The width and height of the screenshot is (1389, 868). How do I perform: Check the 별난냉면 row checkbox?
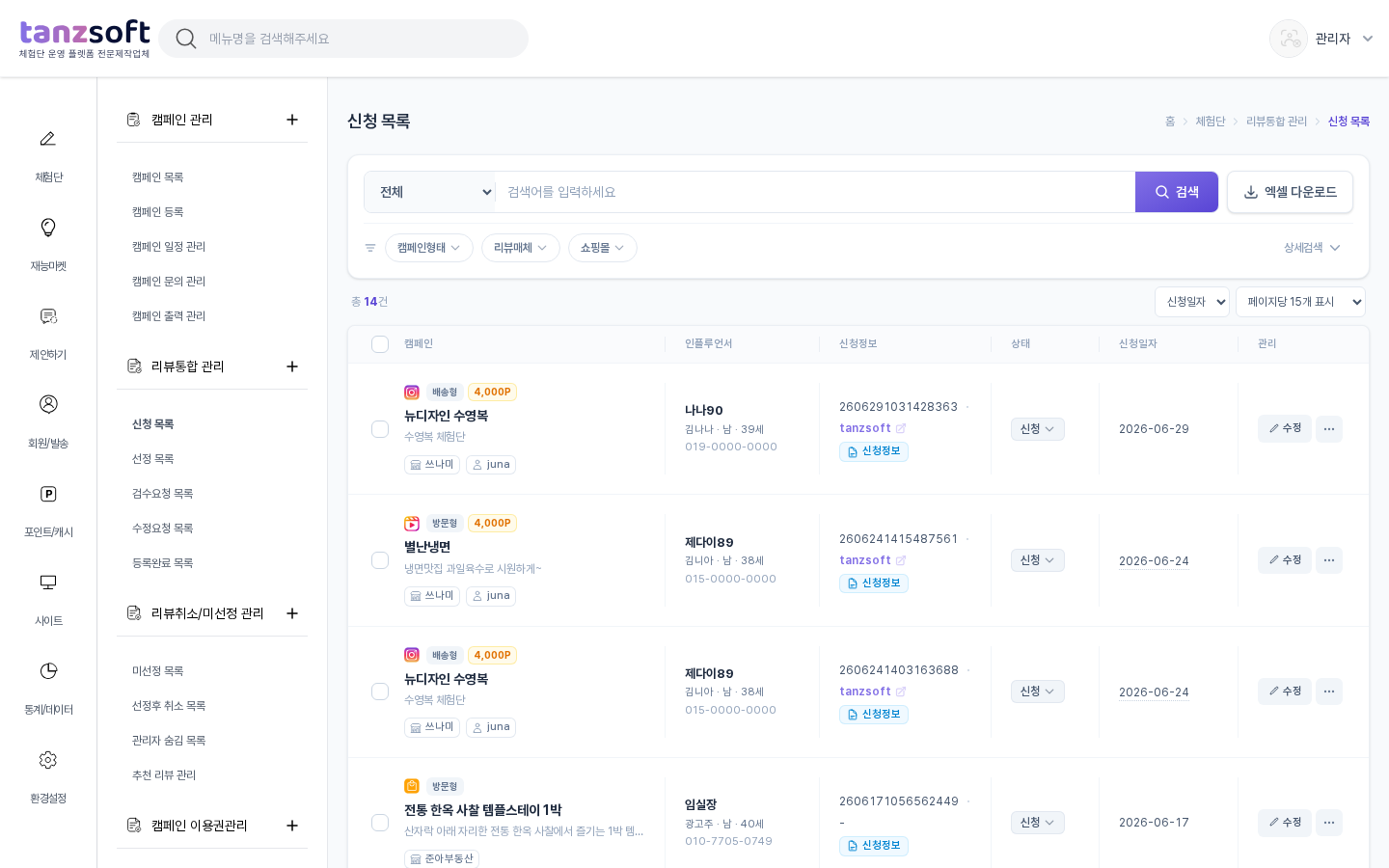(380, 560)
